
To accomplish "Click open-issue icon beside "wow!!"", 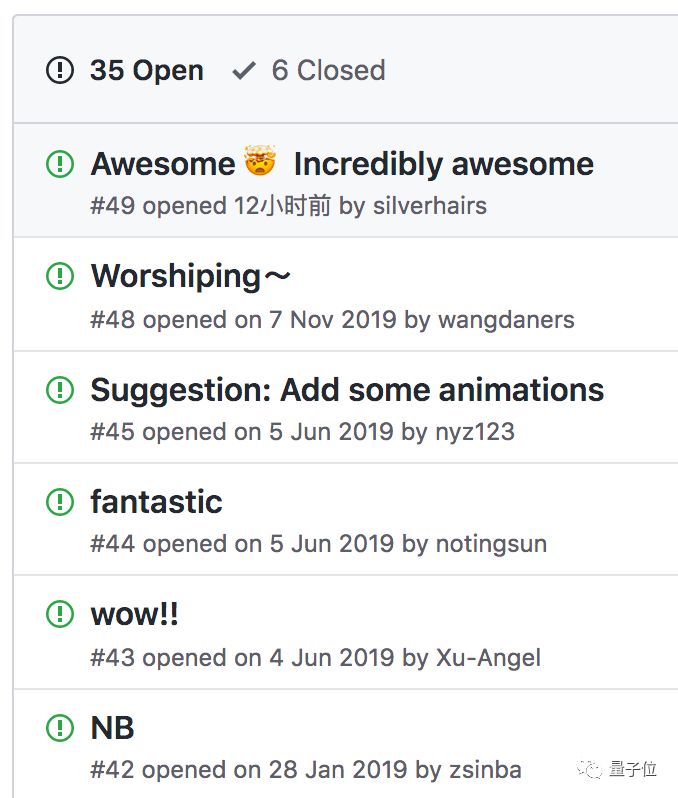I will click(x=60, y=614).
